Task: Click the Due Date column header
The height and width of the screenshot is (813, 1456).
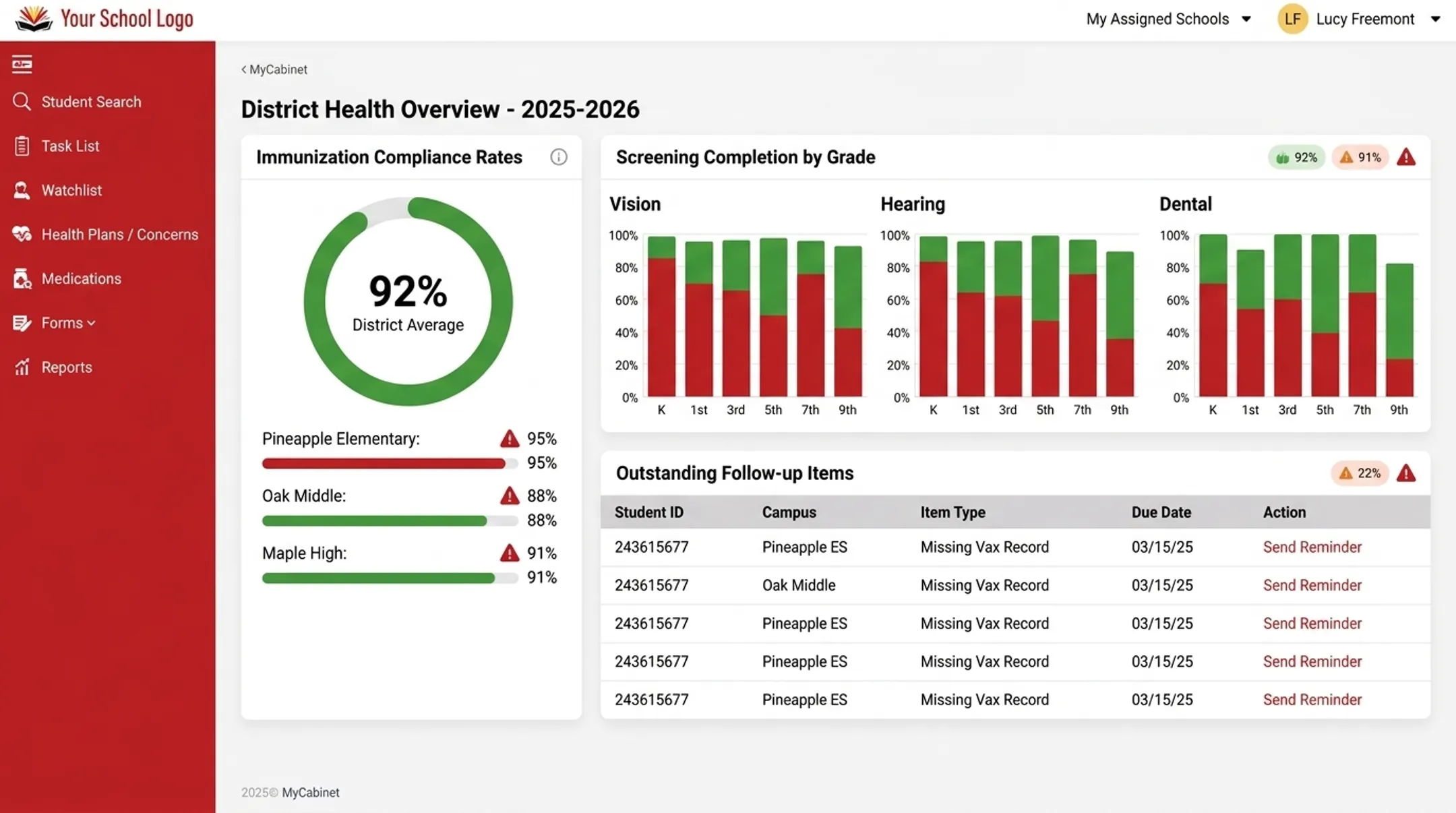Action: pos(1161,512)
